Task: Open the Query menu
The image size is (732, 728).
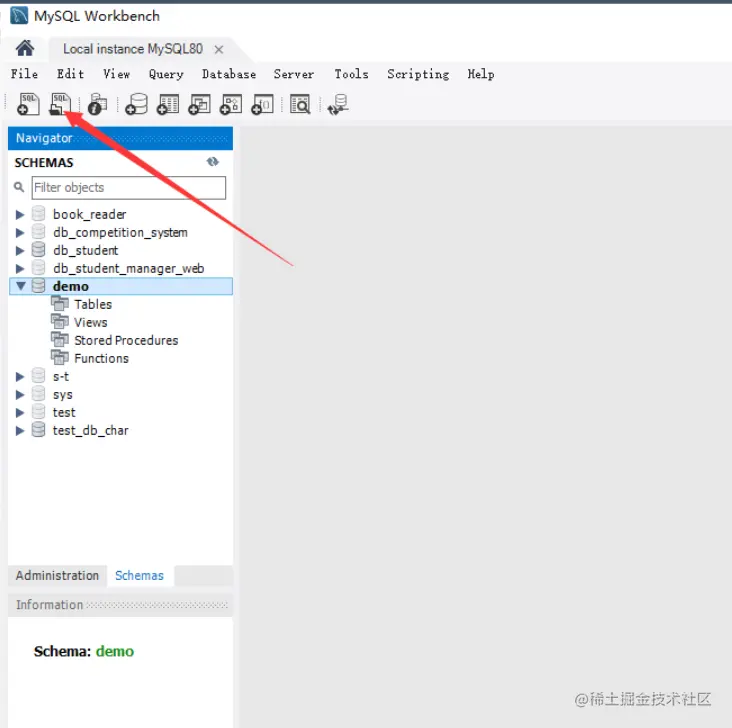Action: pos(166,74)
